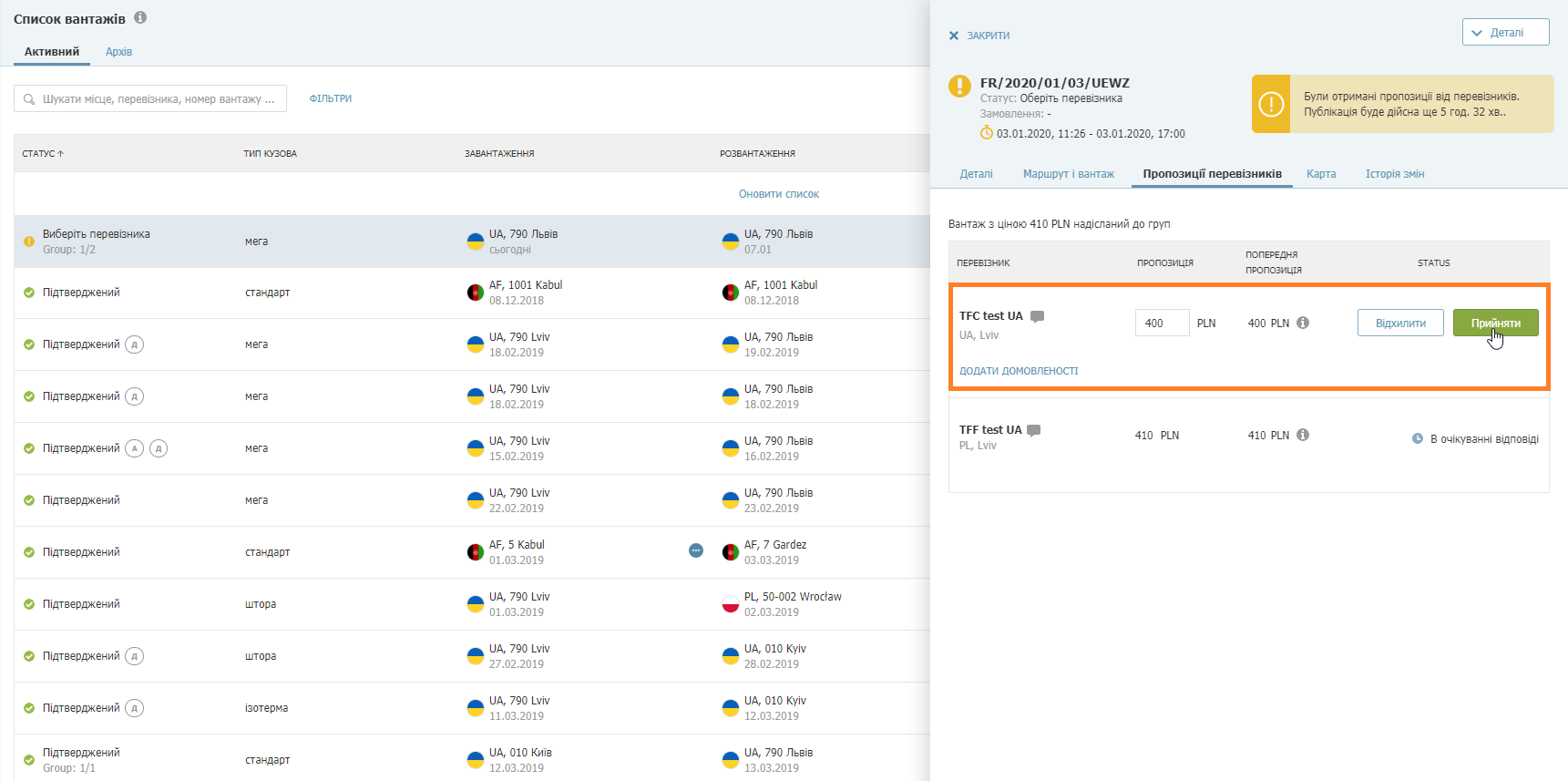Click the green check icon in the AF, 1001 Kabul row

tap(29, 293)
